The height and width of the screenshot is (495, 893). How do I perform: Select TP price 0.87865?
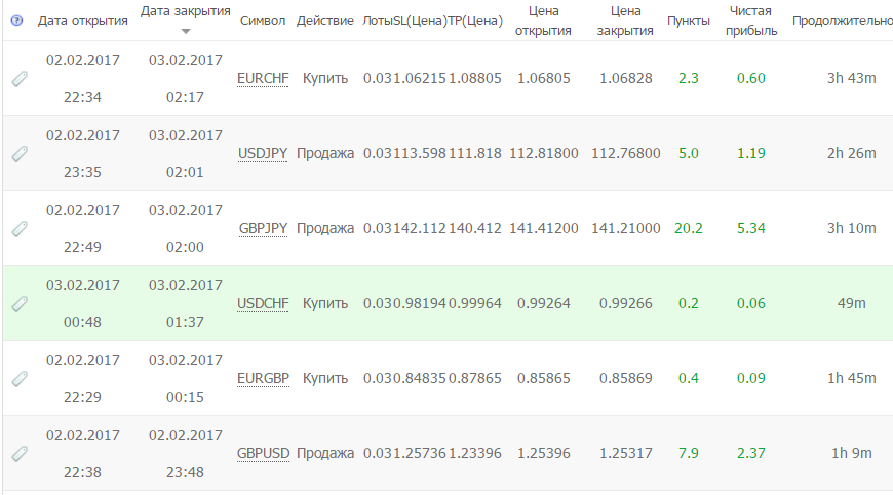coord(475,378)
